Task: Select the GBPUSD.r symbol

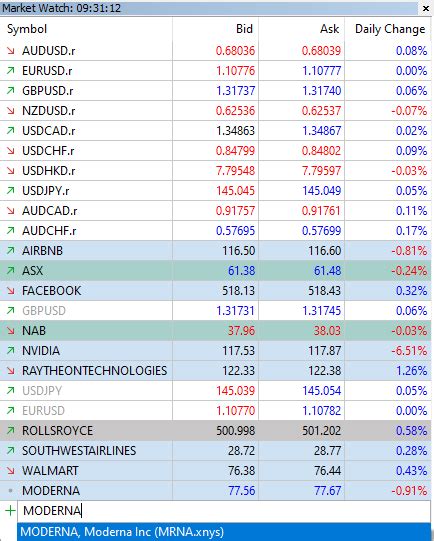Action: click(x=48, y=91)
